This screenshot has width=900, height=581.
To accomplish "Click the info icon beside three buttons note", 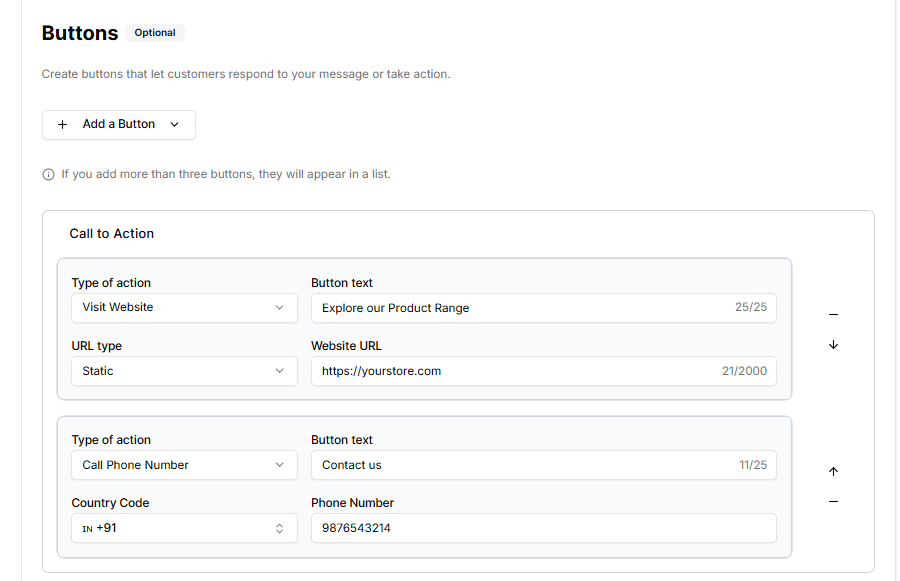I will coord(48,175).
